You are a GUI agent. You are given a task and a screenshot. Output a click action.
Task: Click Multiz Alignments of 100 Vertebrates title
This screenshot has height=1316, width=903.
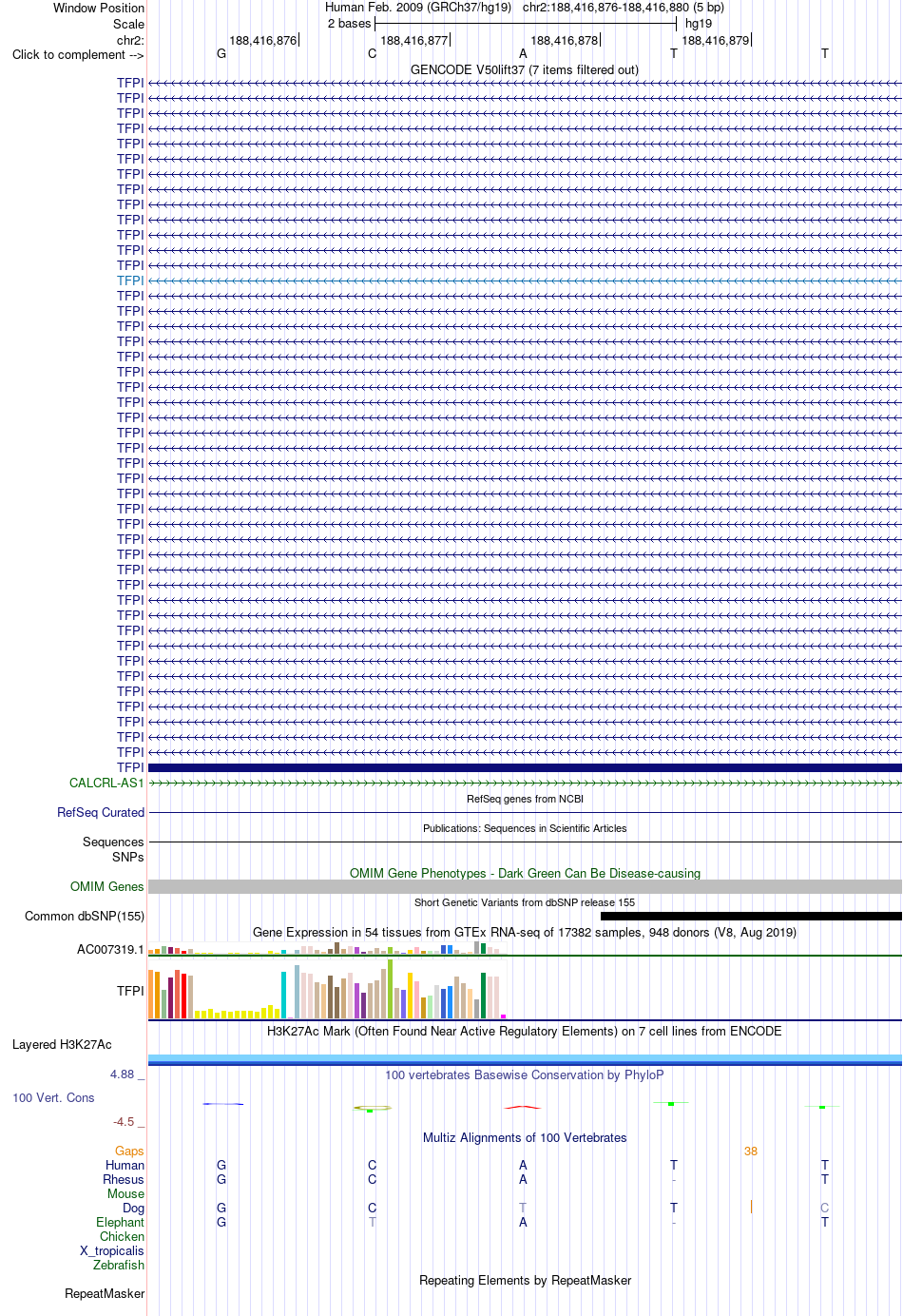click(525, 1137)
